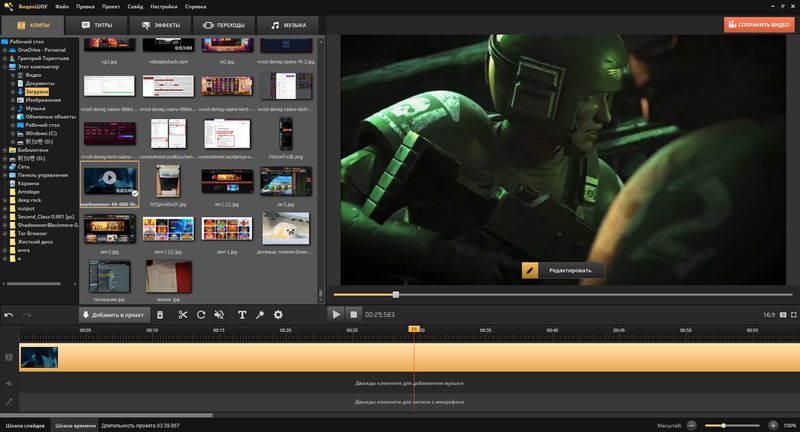Image resolution: width=800 pixels, height=432 pixels.
Task: Open the Слайд menu
Action: [135, 7]
